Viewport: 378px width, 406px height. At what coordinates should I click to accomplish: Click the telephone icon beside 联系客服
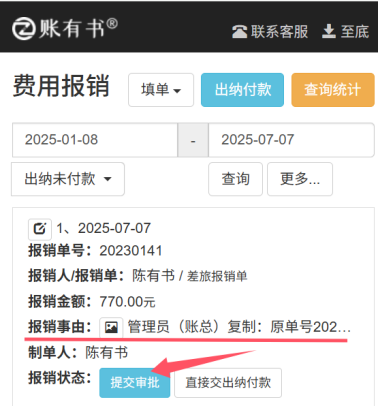tap(239, 32)
